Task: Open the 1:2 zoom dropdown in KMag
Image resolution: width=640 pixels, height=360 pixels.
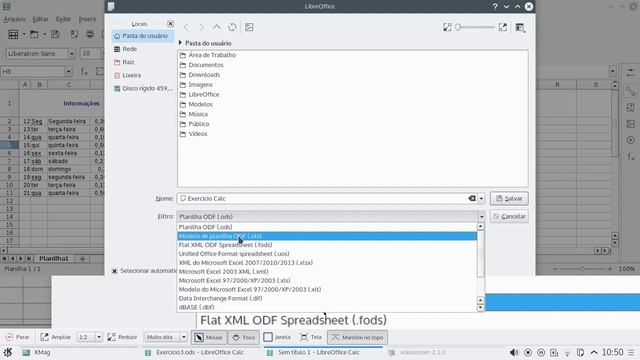Action: coord(98,337)
